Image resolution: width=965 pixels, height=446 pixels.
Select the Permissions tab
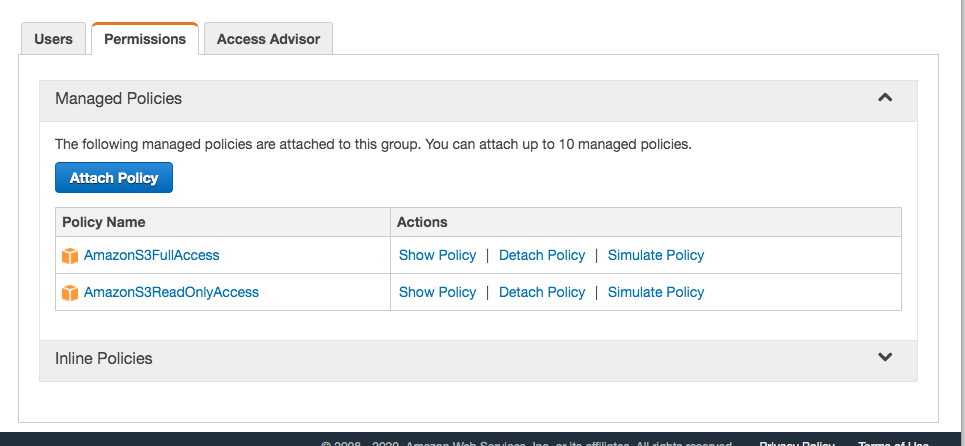(x=145, y=39)
